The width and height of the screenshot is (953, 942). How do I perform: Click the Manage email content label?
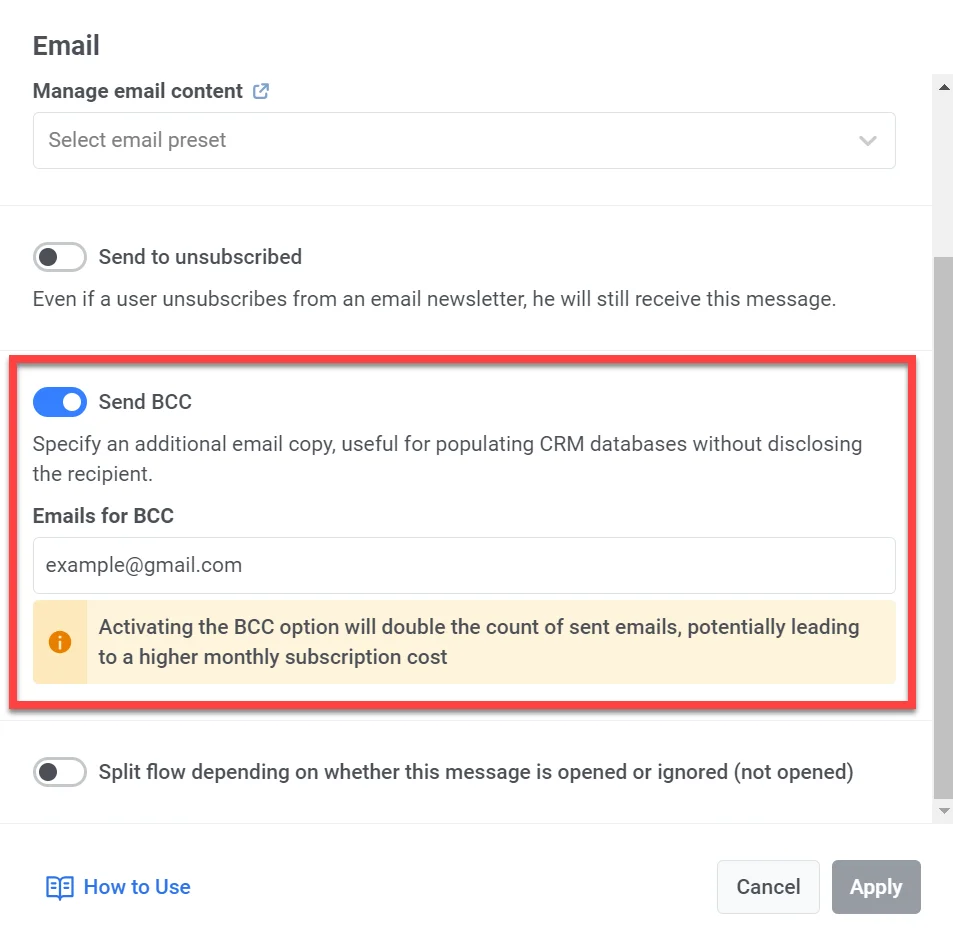click(138, 91)
